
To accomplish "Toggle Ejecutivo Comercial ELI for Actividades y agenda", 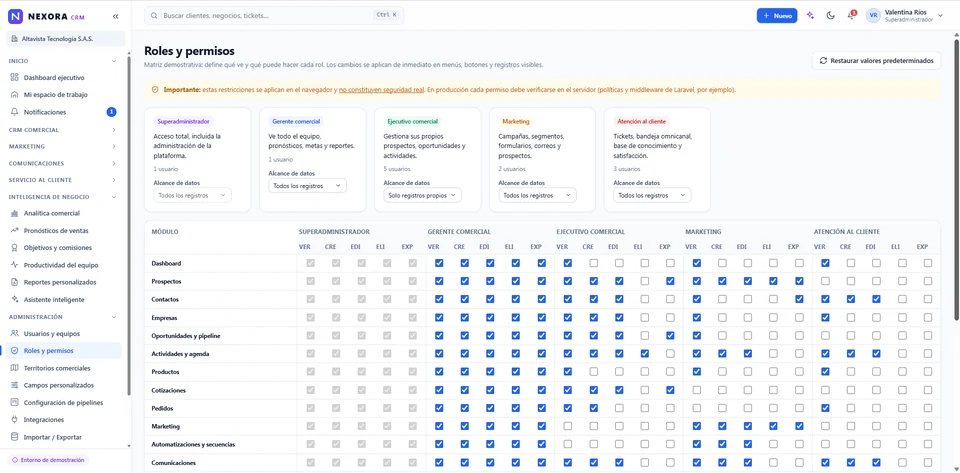I will click(645, 354).
